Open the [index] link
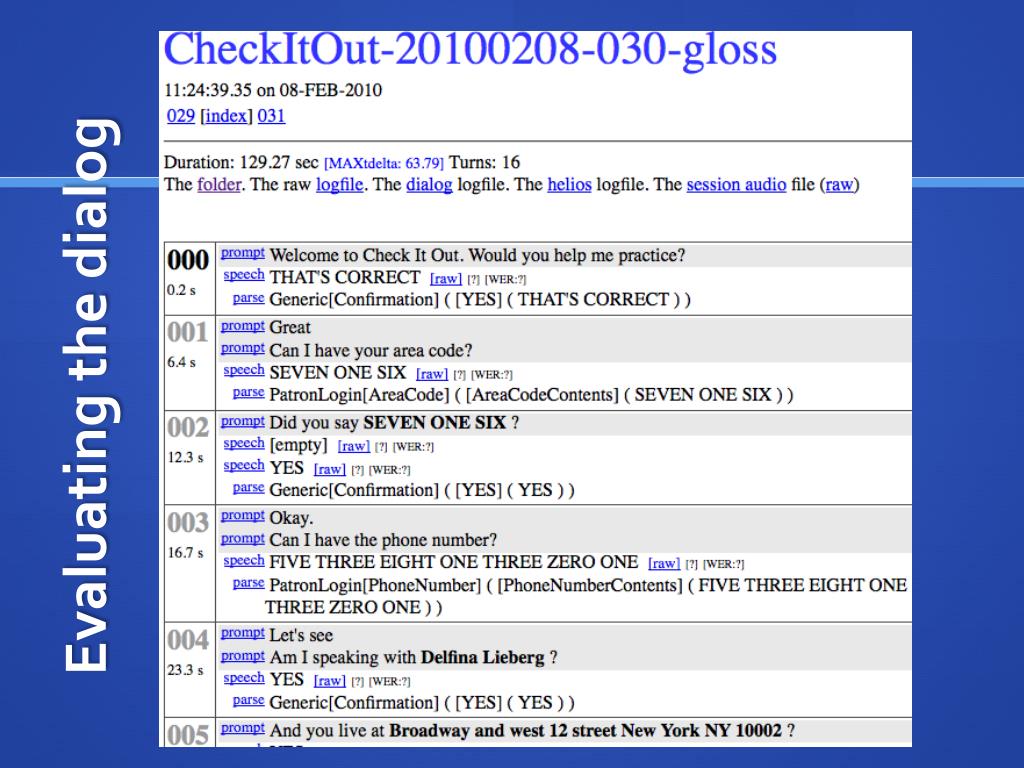This screenshot has width=1024, height=768. (226, 116)
